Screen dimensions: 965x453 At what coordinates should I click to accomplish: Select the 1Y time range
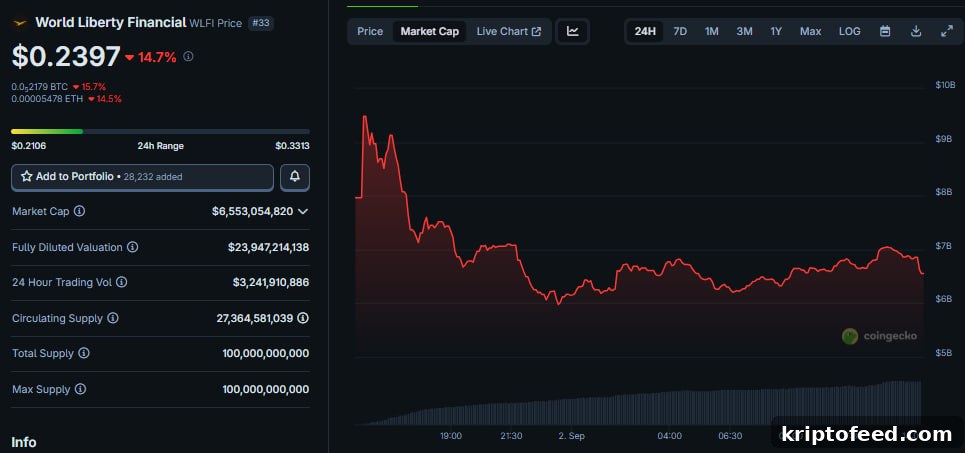(776, 31)
